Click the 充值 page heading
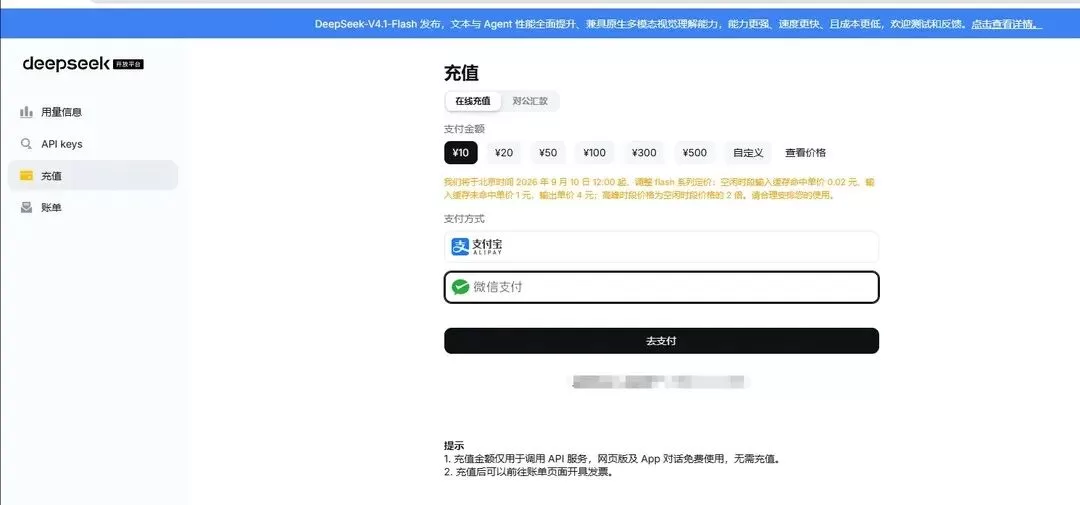 (461, 73)
